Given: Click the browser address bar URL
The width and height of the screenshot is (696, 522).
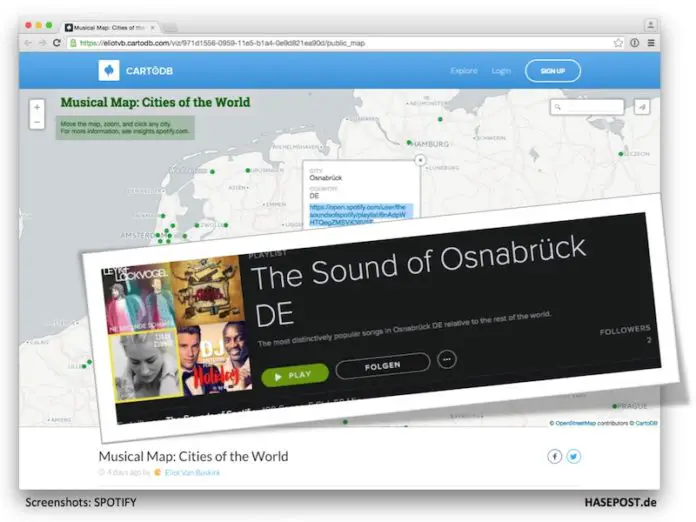Looking at the screenshot, I should [x=222, y=43].
